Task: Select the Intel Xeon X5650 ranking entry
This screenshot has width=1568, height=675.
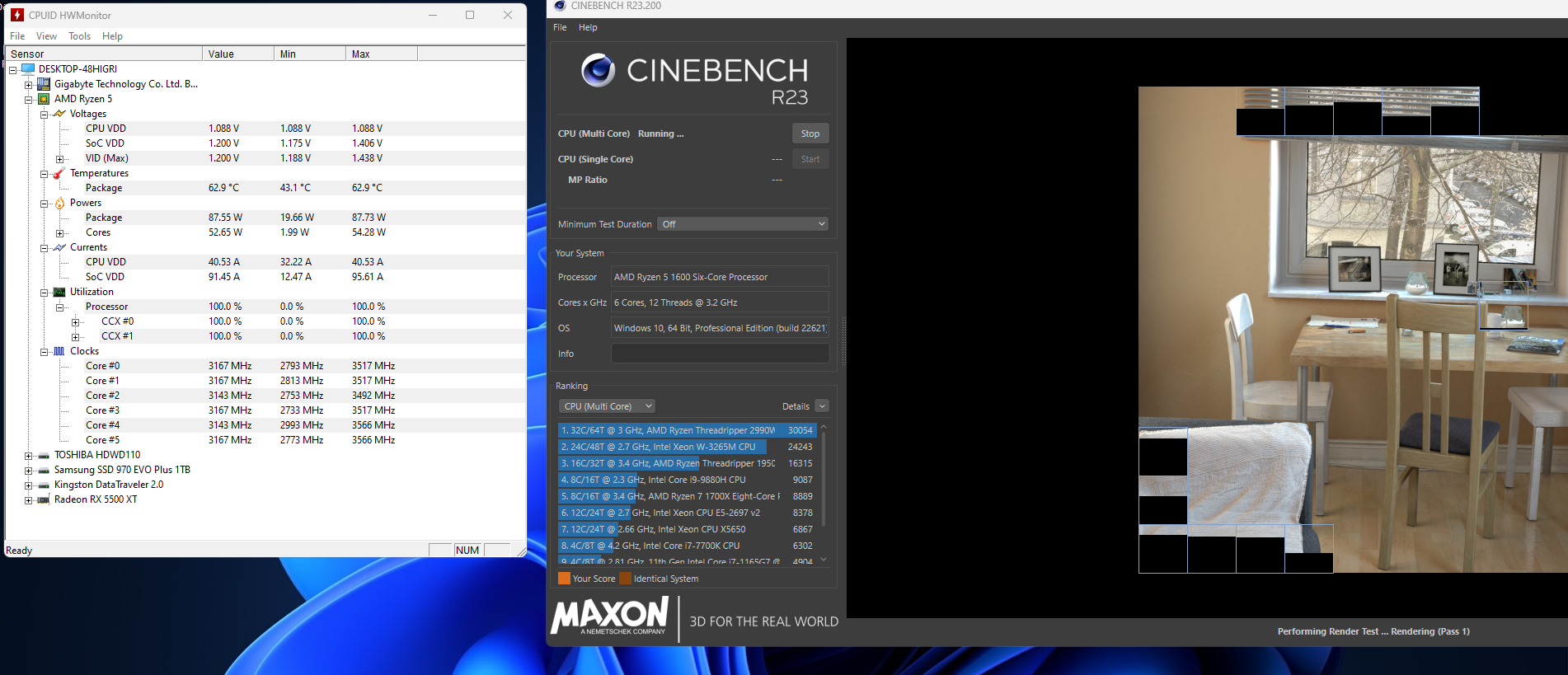Action: (687, 529)
